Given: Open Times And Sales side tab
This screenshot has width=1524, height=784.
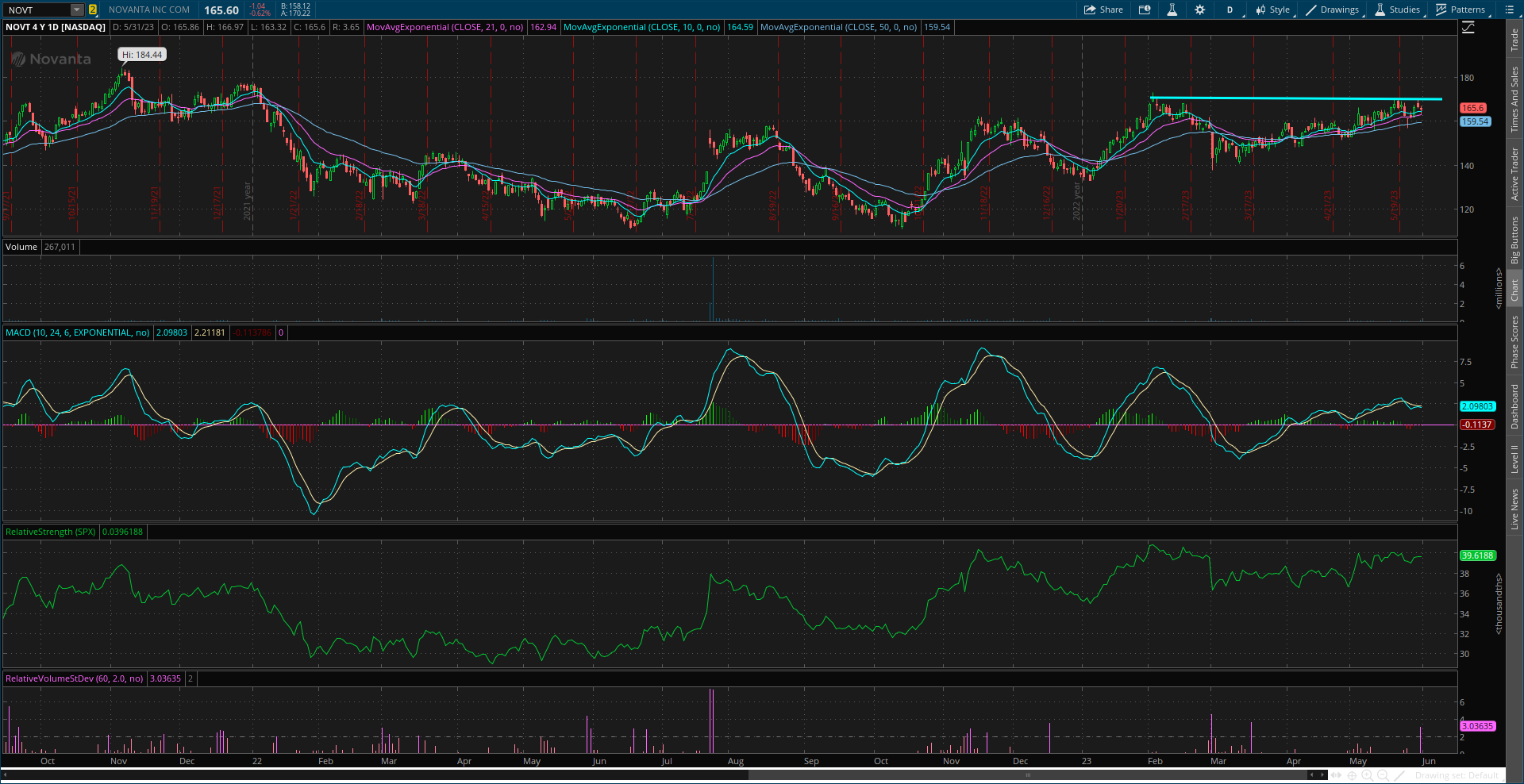Looking at the screenshot, I should (1514, 99).
